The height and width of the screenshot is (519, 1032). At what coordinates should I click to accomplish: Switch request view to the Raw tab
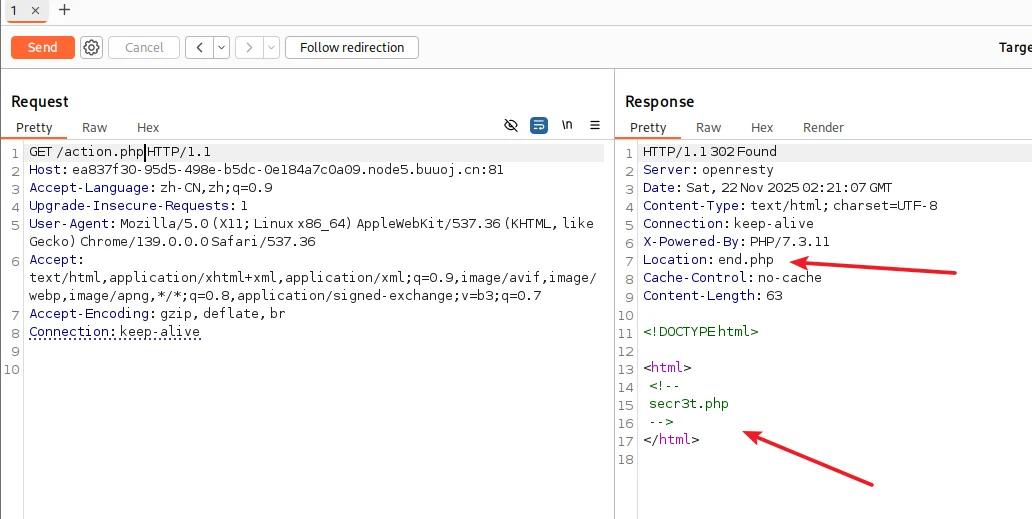[95, 127]
